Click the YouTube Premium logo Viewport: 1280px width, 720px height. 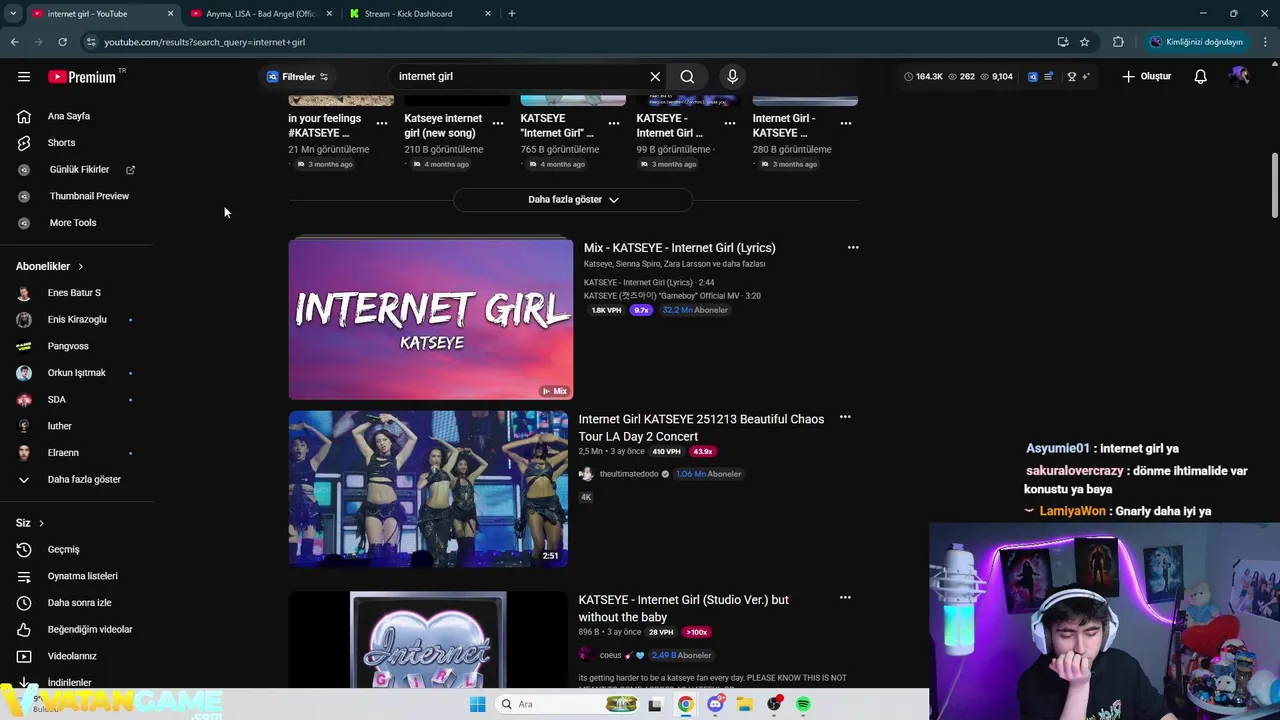(x=82, y=77)
